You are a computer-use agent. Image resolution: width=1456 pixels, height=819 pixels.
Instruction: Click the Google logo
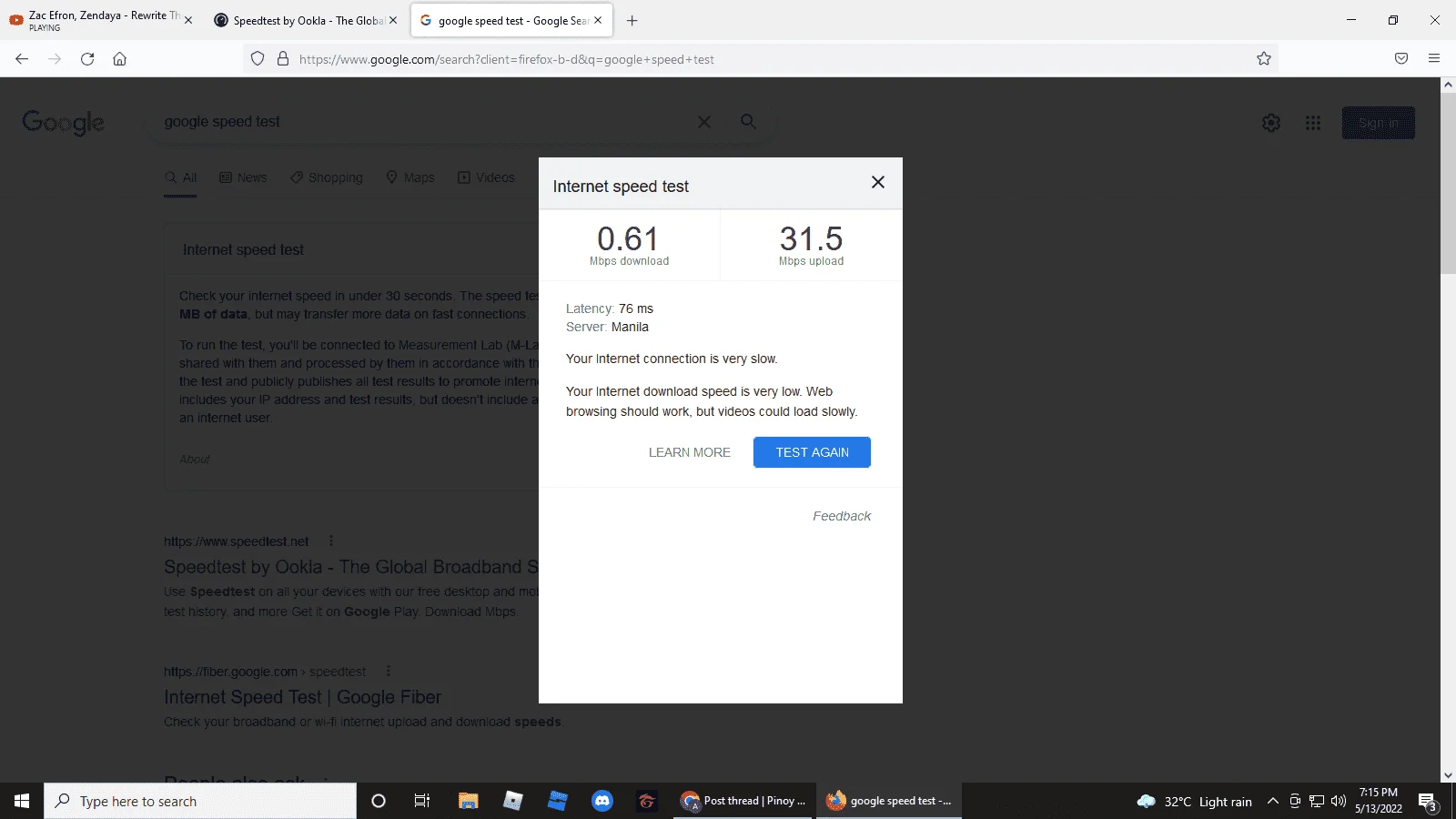click(x=63, y=122)
